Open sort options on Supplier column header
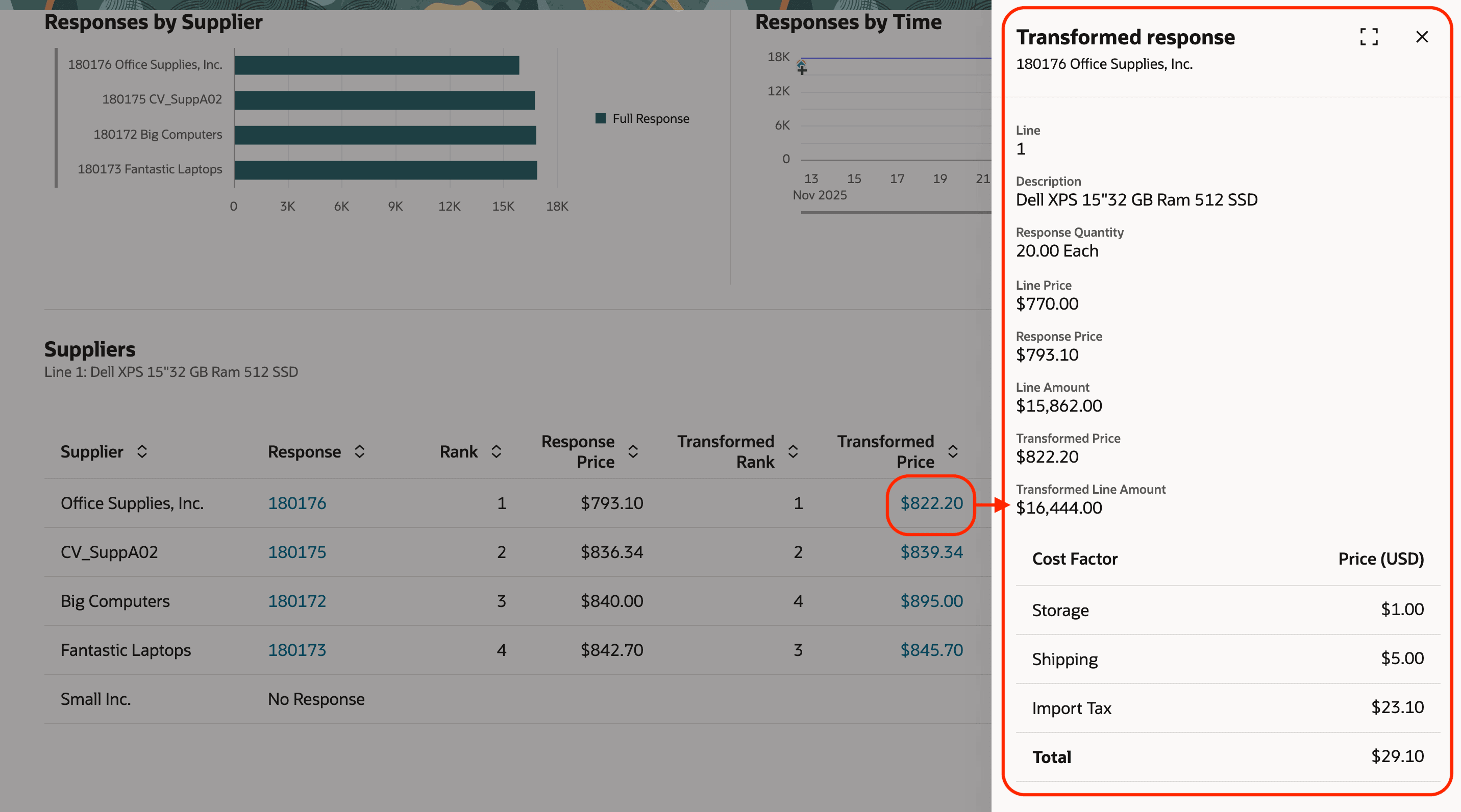 coord(142,451)
